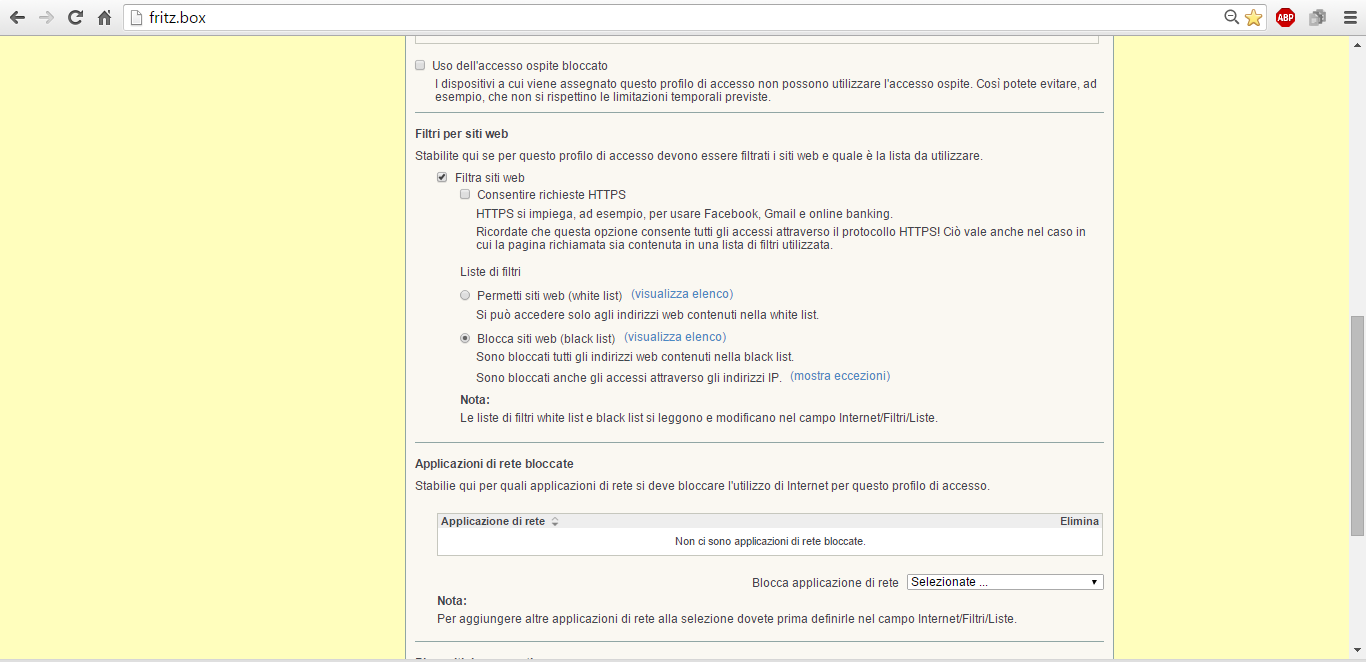Open 'Blocca applicazione di rete' dropdown
Screen dimensions: 1366x662
1004,582
